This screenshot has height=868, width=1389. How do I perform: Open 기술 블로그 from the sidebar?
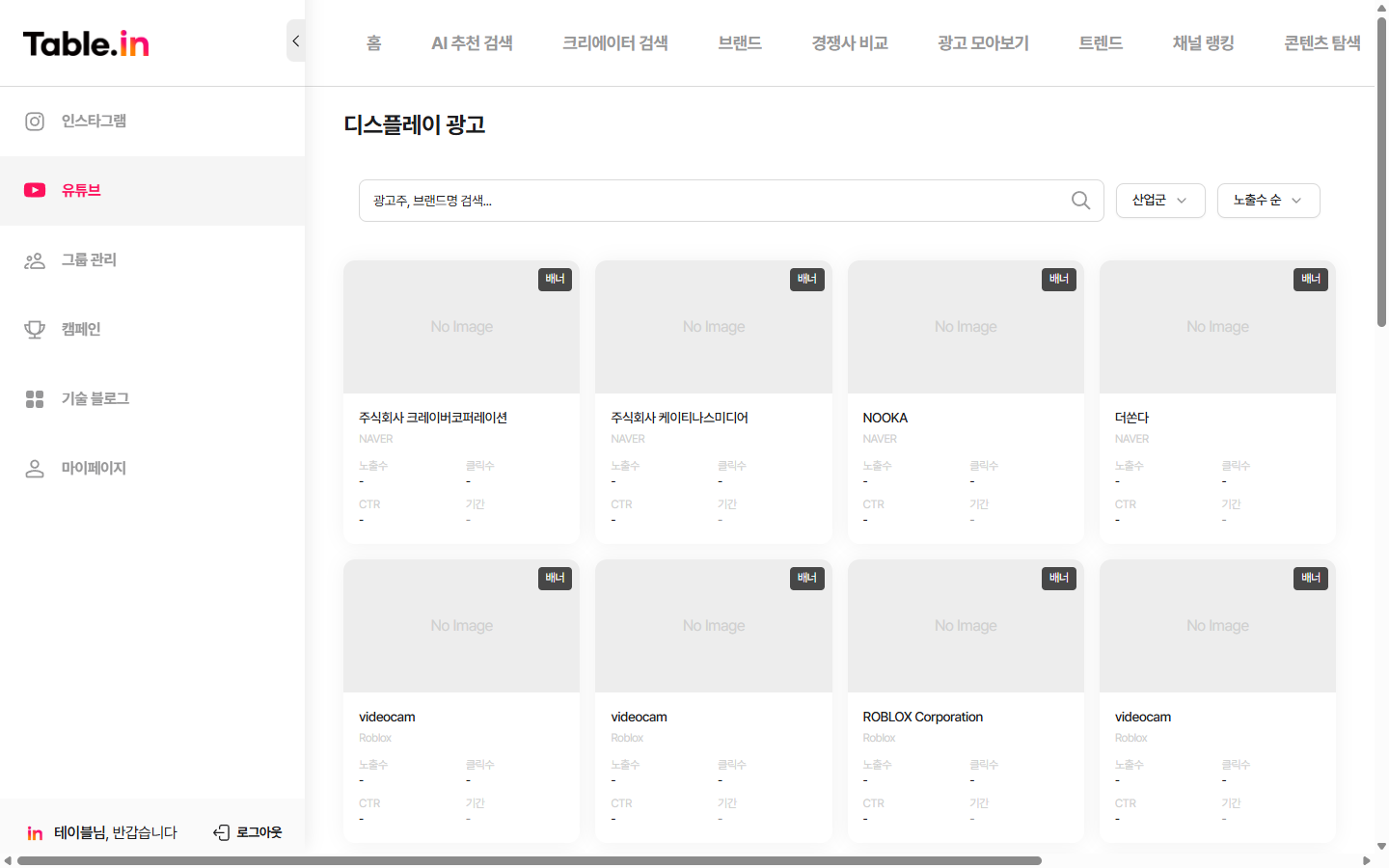click(95, 398)
